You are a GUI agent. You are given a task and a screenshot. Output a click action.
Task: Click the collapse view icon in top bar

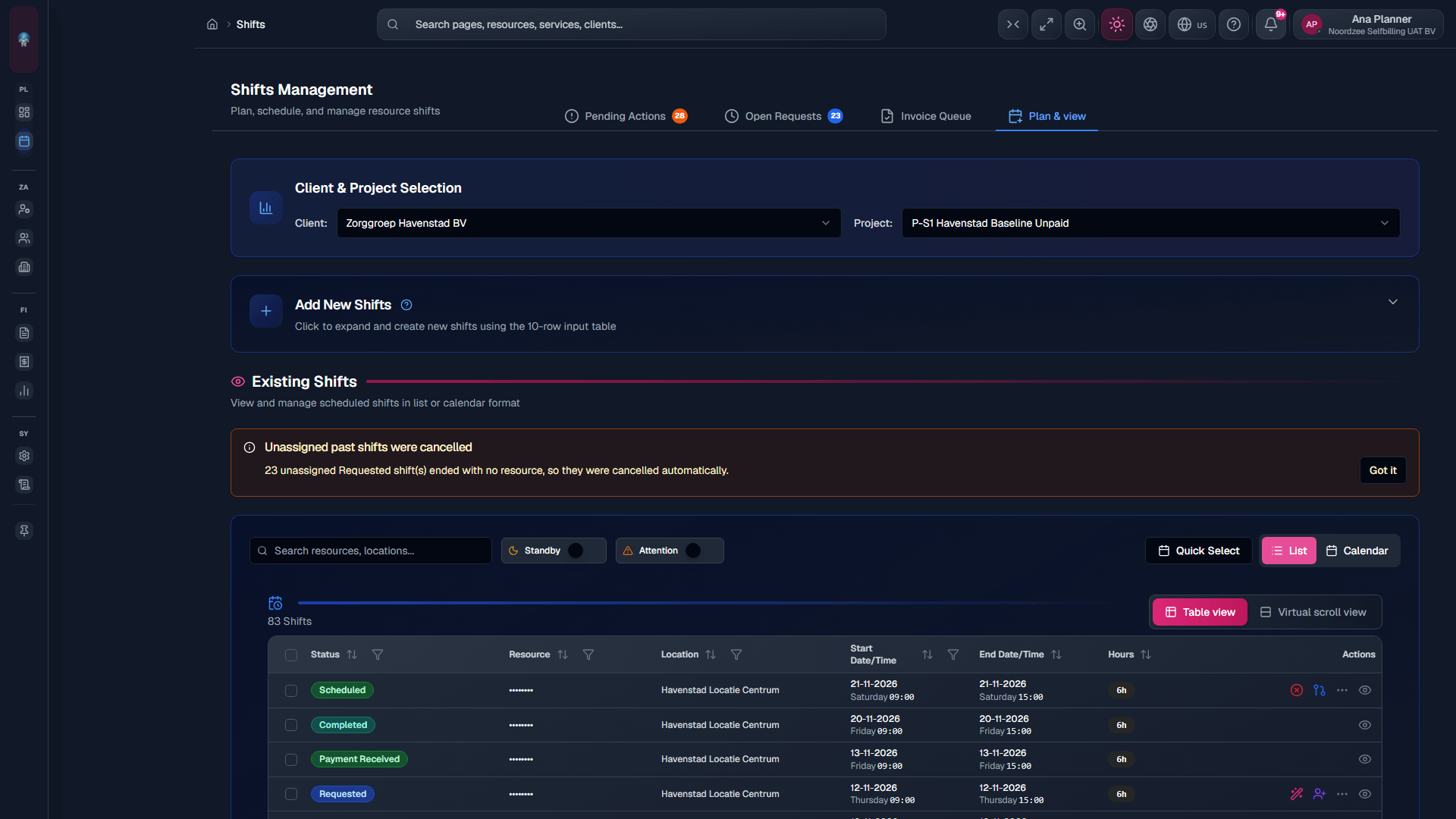click(x=1013, y=24)
